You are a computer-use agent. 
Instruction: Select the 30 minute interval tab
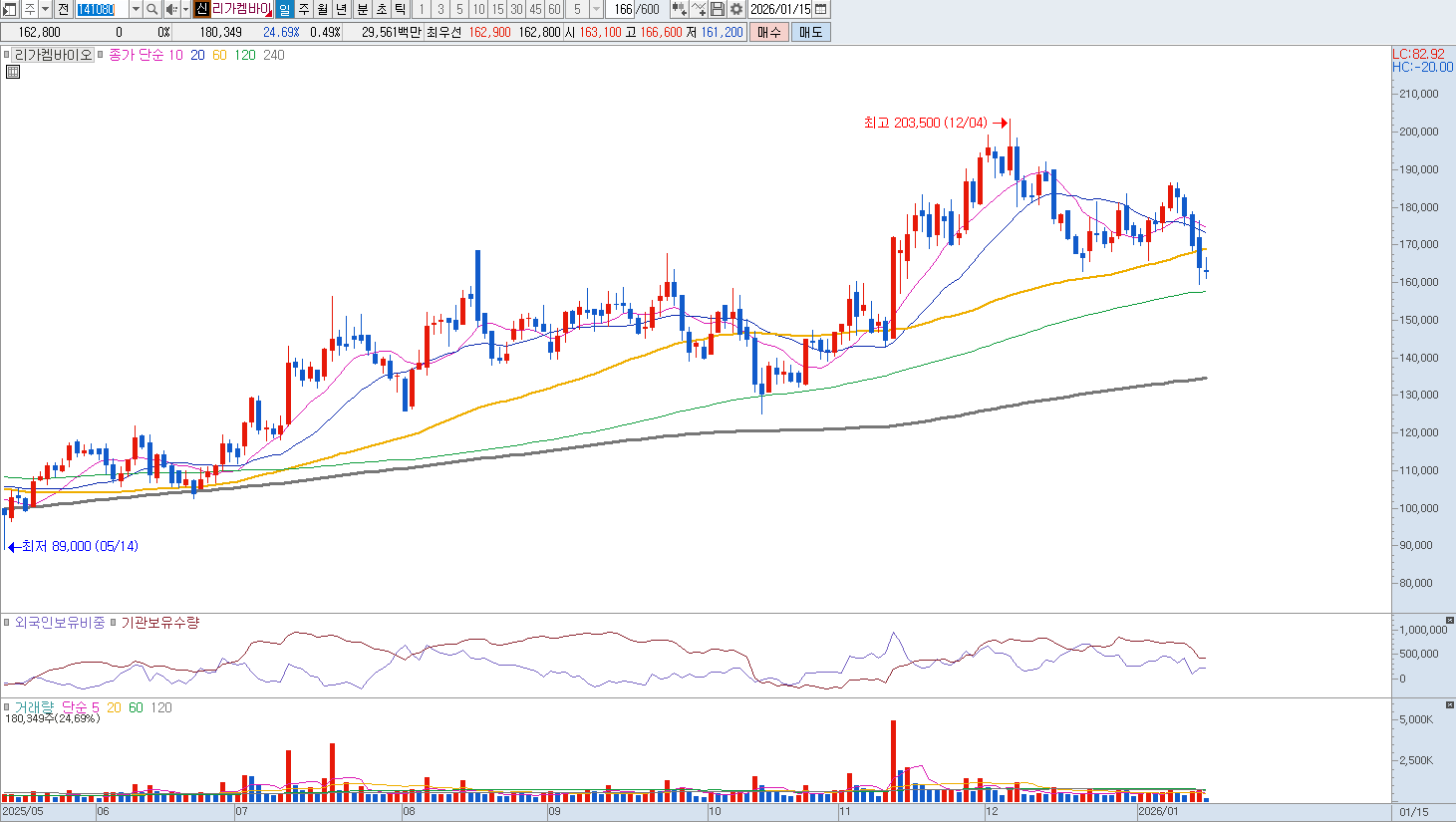point(516,9)
